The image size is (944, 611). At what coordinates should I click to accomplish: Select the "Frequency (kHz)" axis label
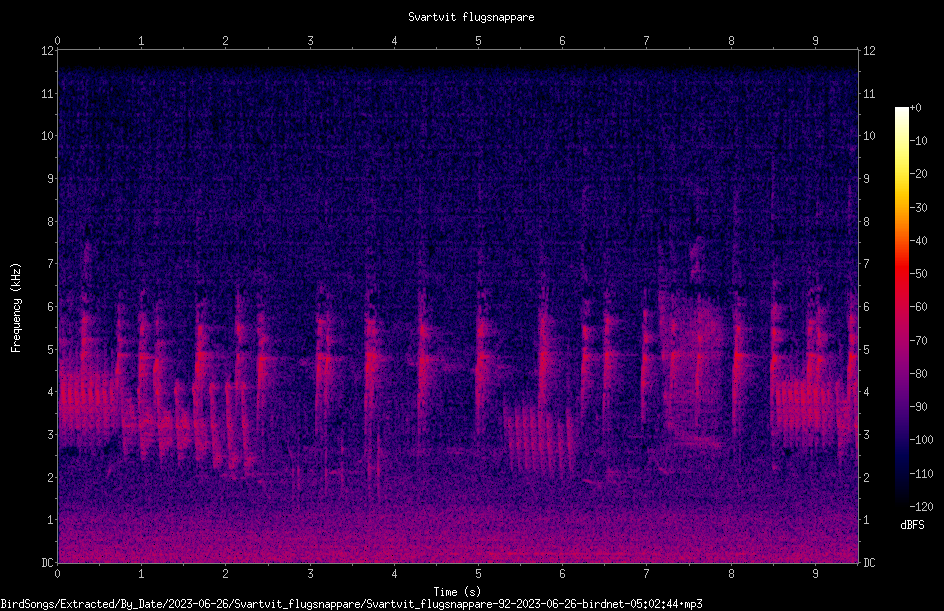(x=16, y=307)
